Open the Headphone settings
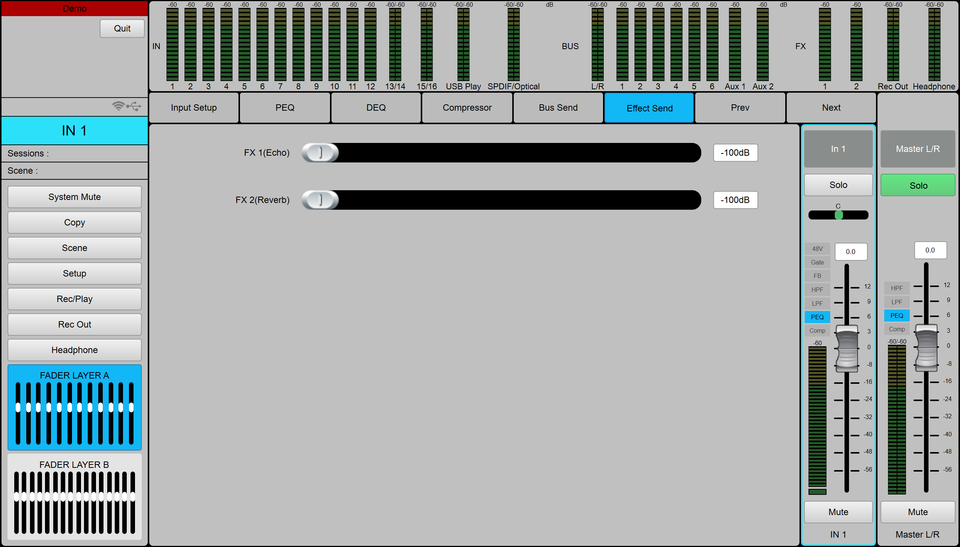This screenshot has width=960, height=547. pyautogui.click(x=75, y=350)
